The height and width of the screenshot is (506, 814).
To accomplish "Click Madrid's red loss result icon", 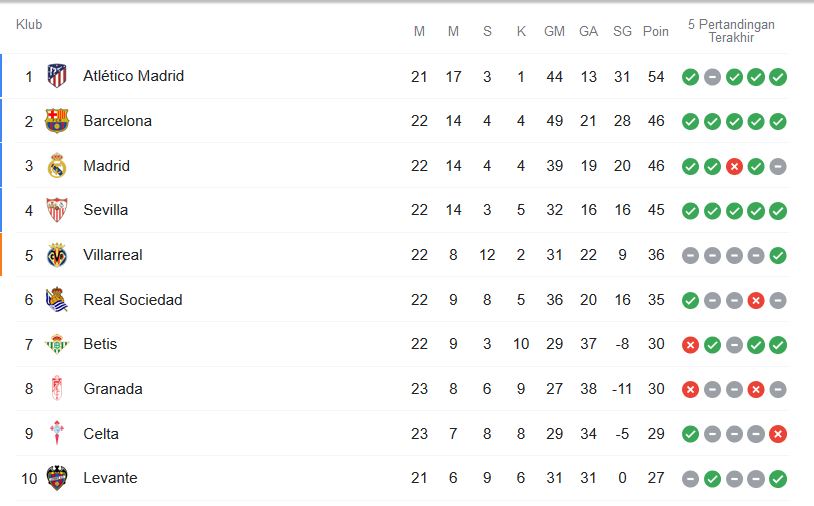I will pyautogui.click(x=734, y=166).
